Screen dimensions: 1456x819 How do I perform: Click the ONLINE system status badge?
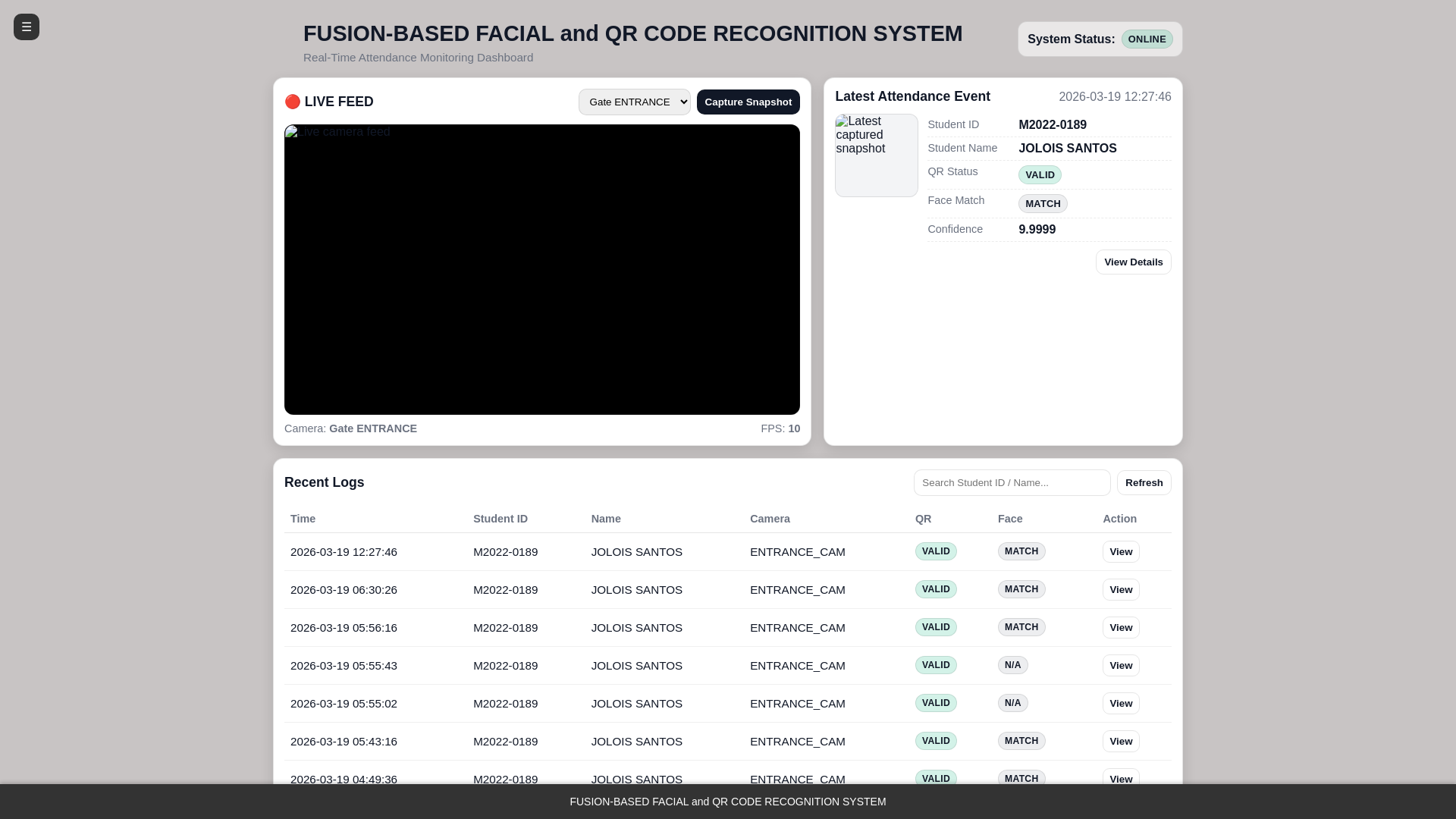[1147, 39]
